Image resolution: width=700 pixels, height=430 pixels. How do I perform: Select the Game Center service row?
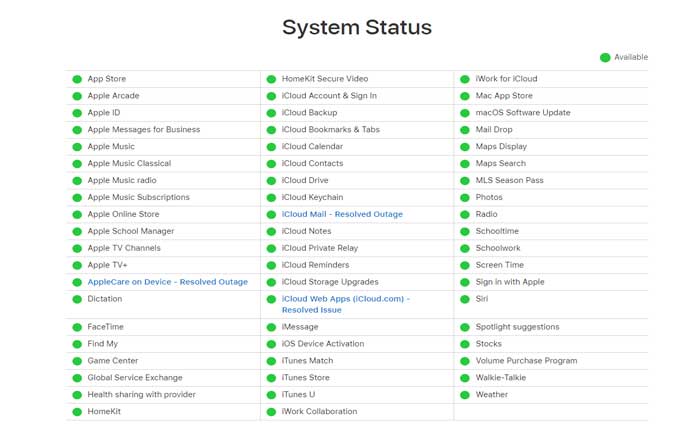point(111,361)
